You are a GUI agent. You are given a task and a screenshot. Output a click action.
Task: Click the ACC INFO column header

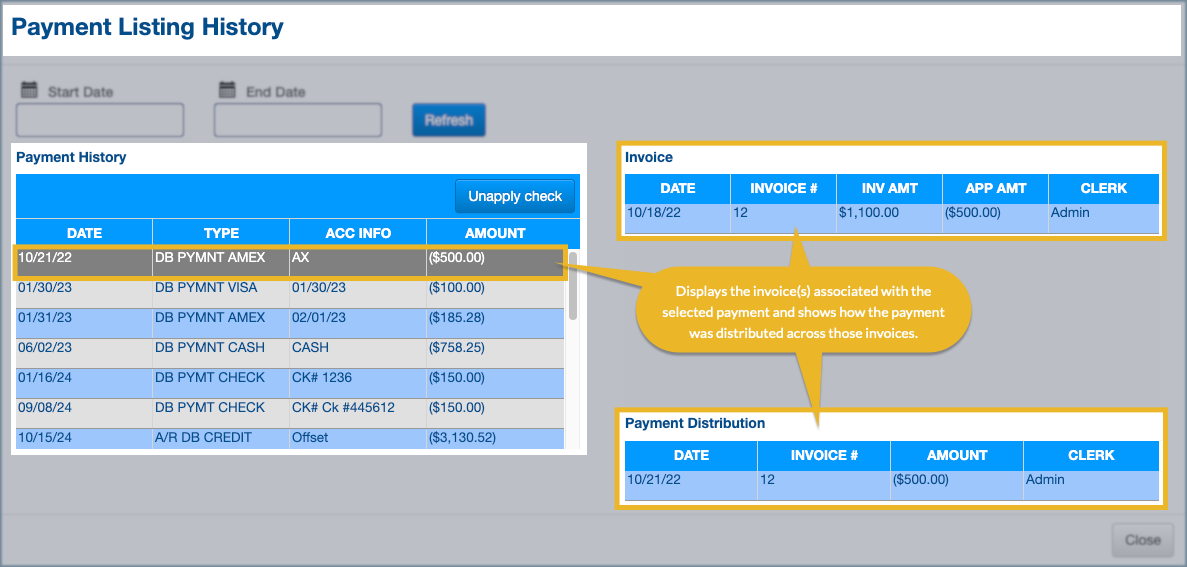pyautogui.click(x=358, y=233)
